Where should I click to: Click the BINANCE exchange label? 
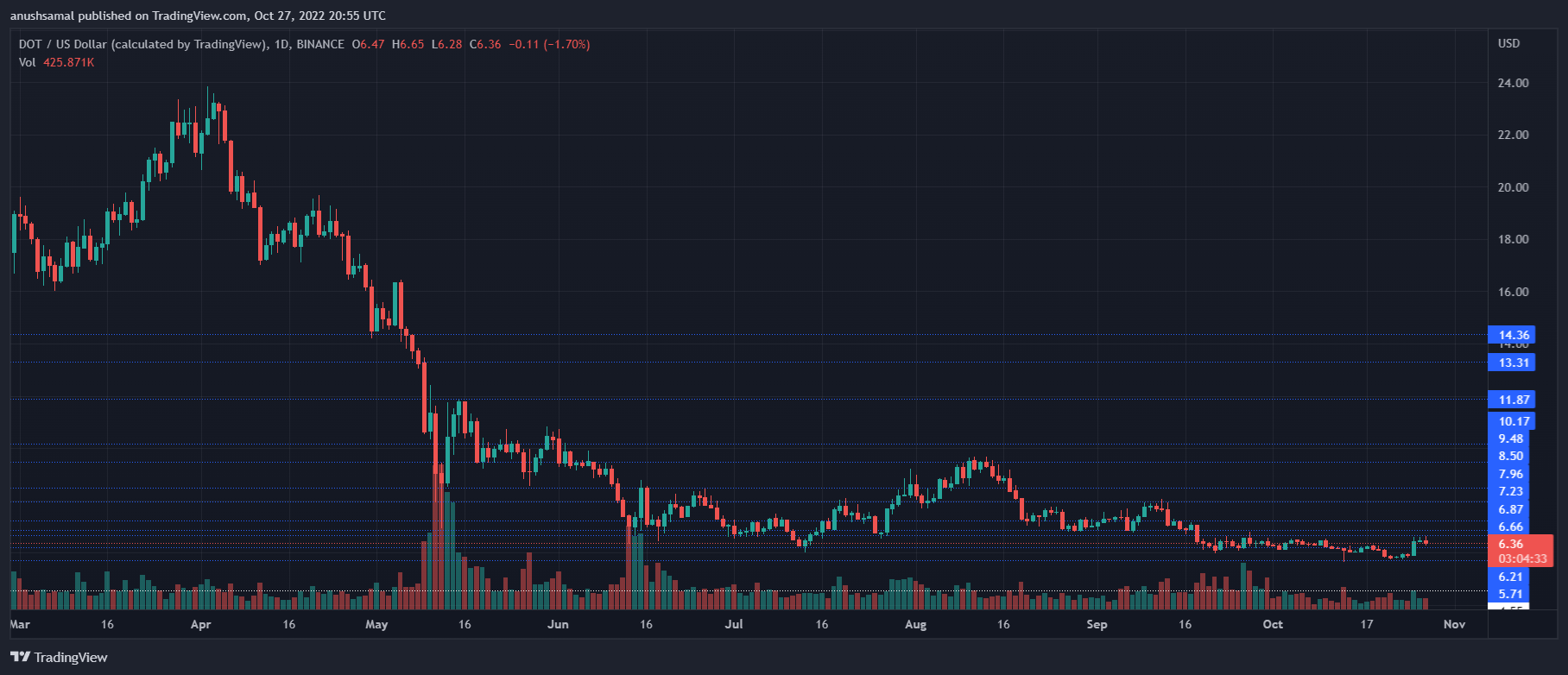(x=320, y=44)
